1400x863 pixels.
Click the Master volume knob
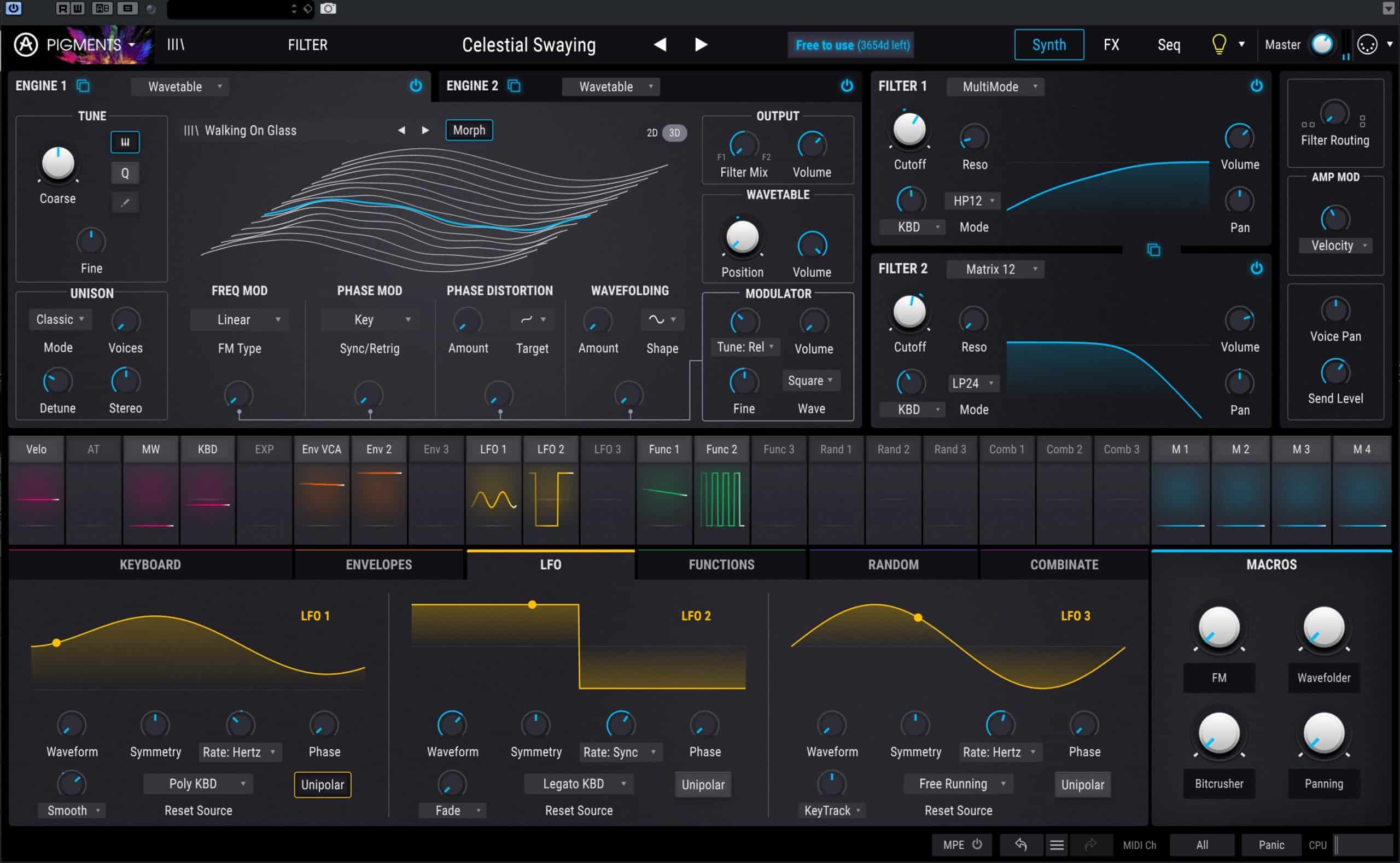pyautogui.click(x=1322, y=44)
